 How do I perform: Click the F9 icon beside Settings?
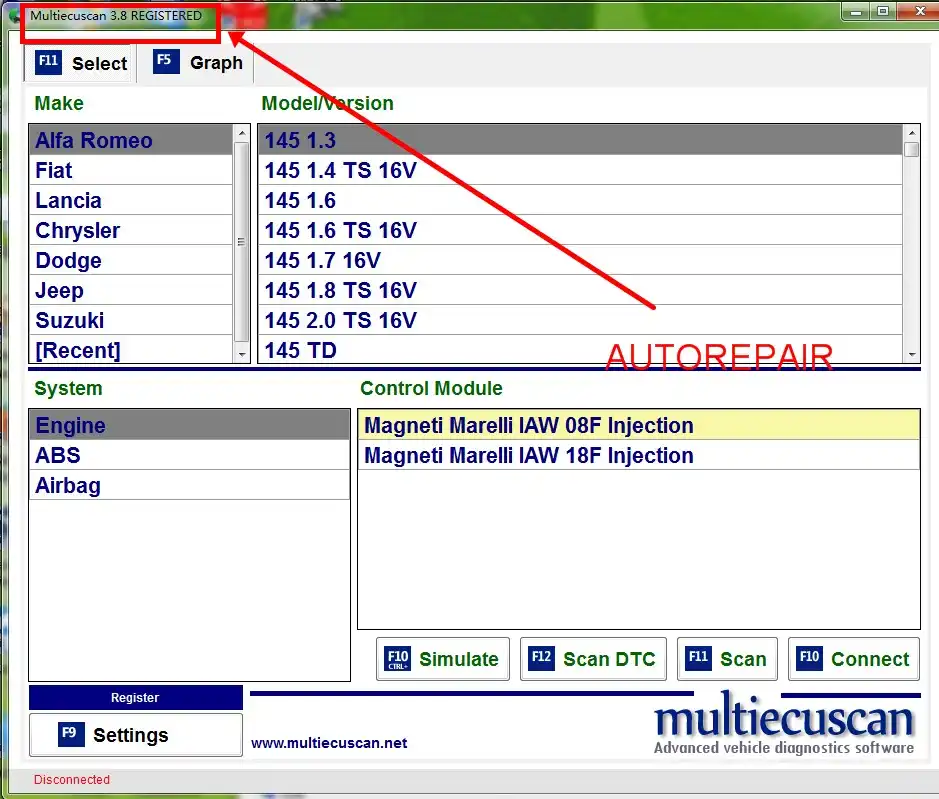tap(71, 734)
